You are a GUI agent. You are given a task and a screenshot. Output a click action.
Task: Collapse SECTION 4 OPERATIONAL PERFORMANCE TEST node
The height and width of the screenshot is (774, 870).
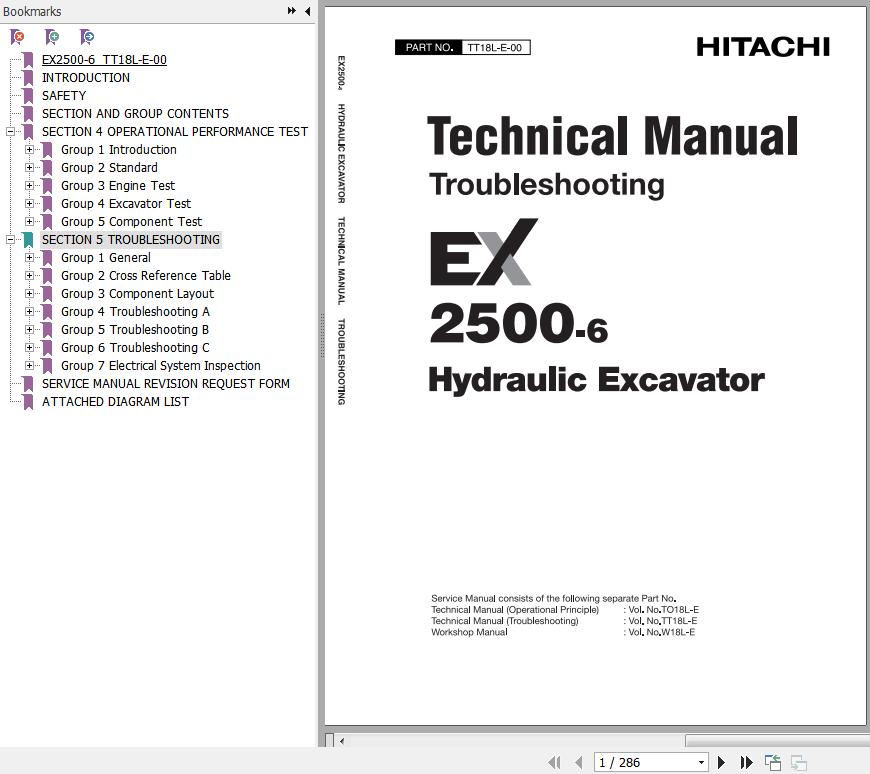(10, 132)
